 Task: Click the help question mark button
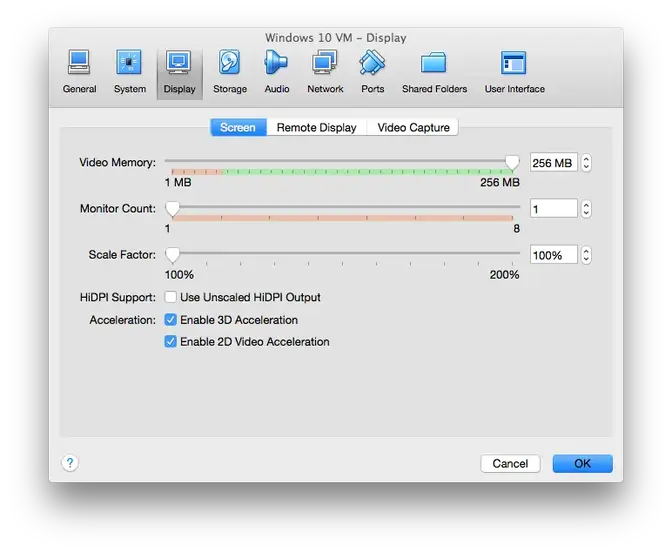click(x=70, y=463)
